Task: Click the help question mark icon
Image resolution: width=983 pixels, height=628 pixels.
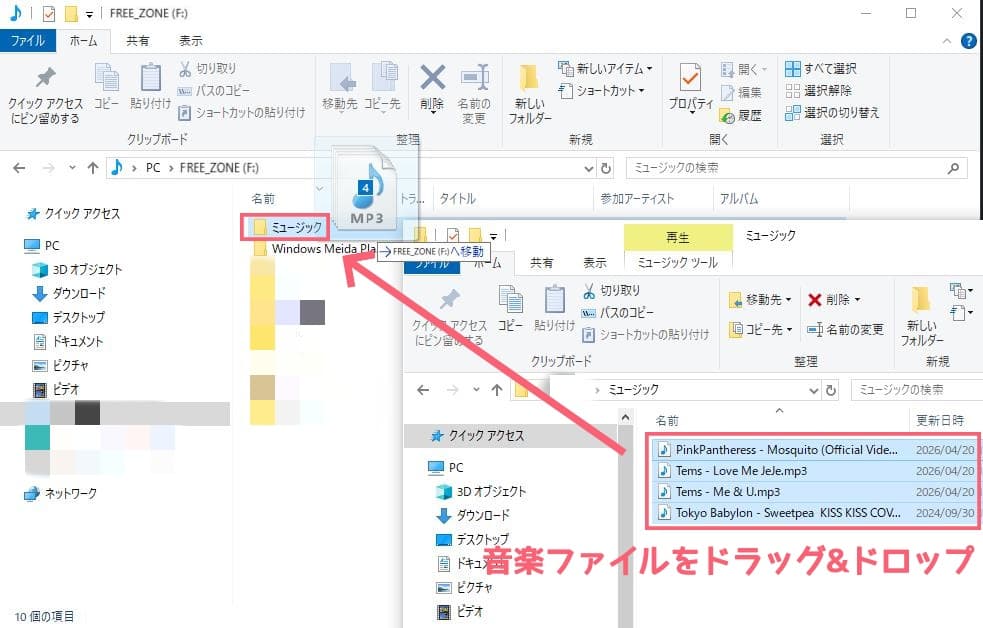Action: click(x=967, y=41)
